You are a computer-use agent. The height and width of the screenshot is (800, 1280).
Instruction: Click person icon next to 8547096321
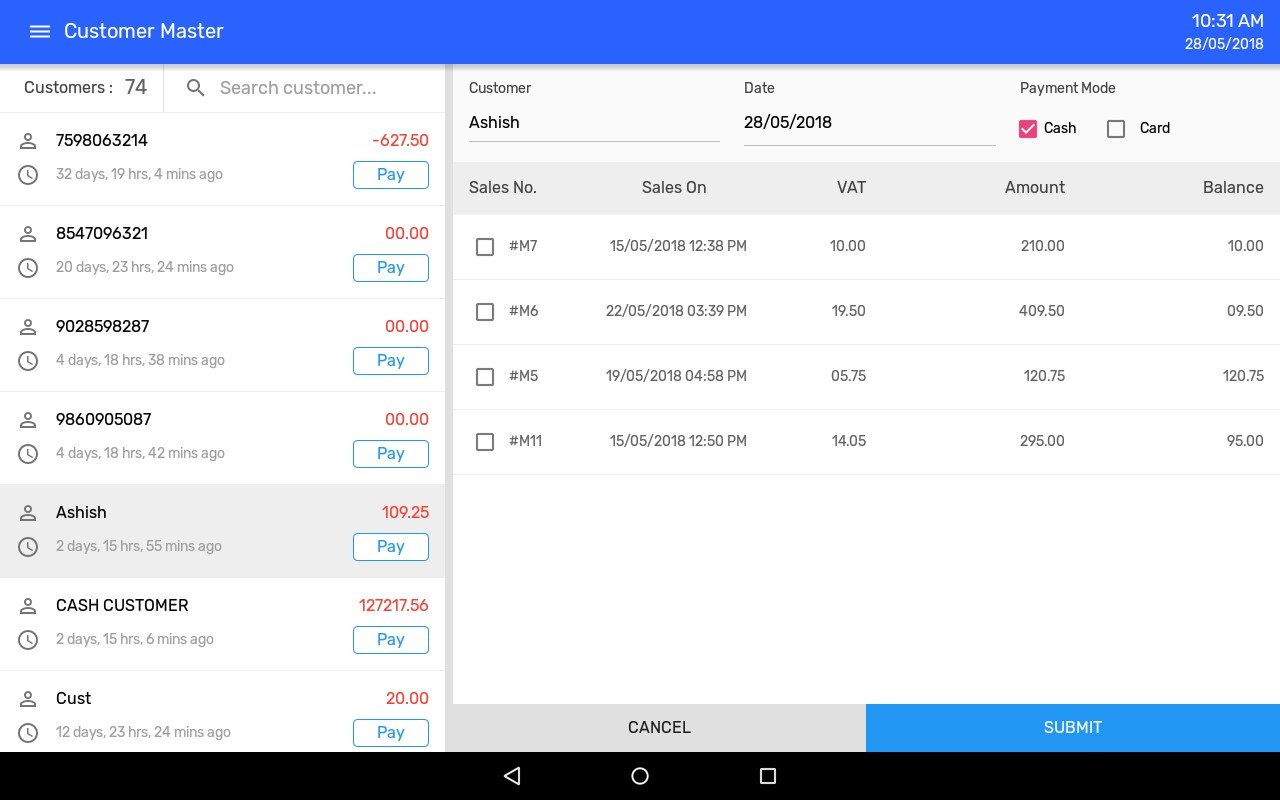click(x=28, y=234)
